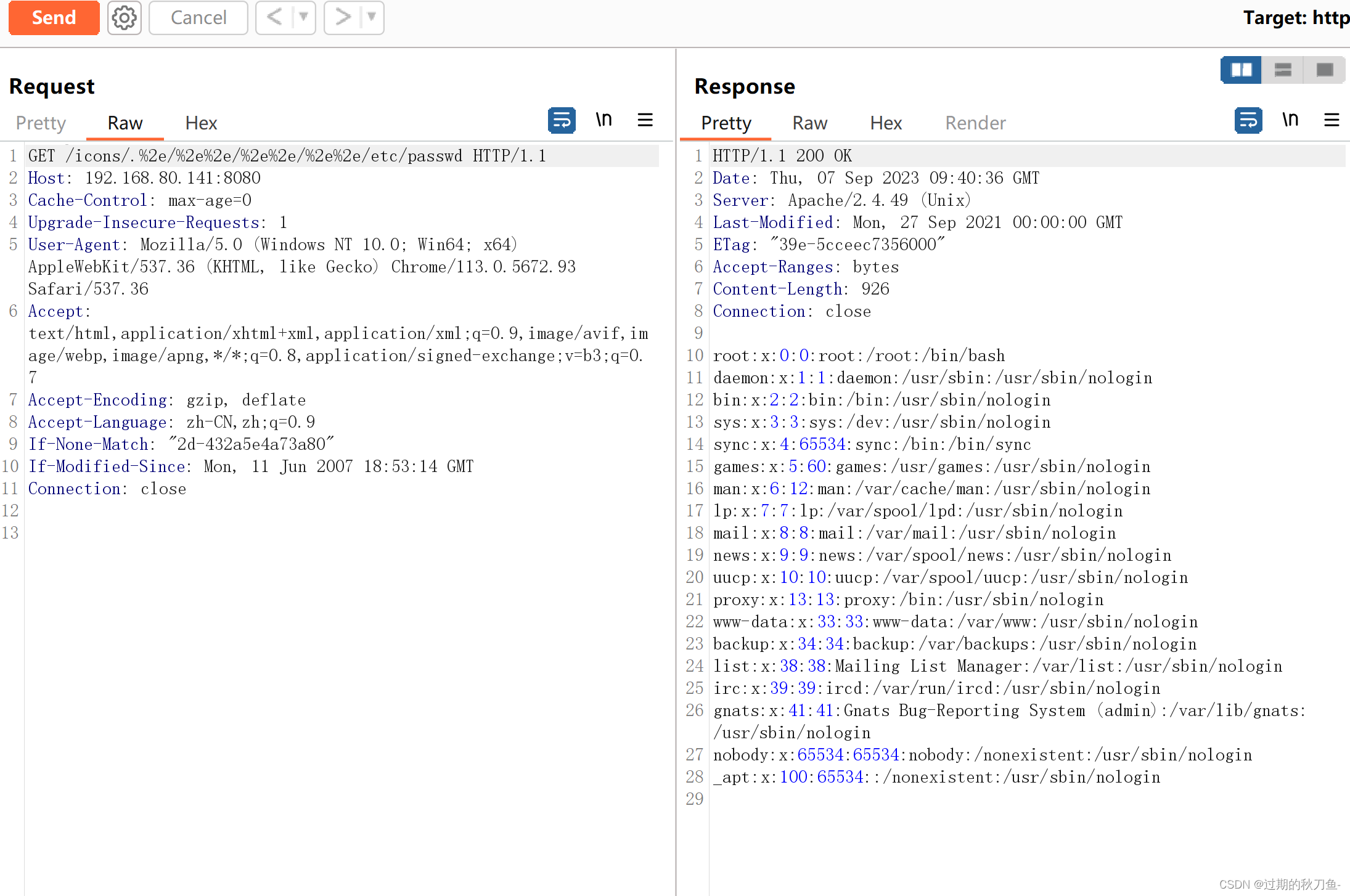Open the Request Hex tab
1350x896 pixels.
pyautogui.click(x=201, y=123)
